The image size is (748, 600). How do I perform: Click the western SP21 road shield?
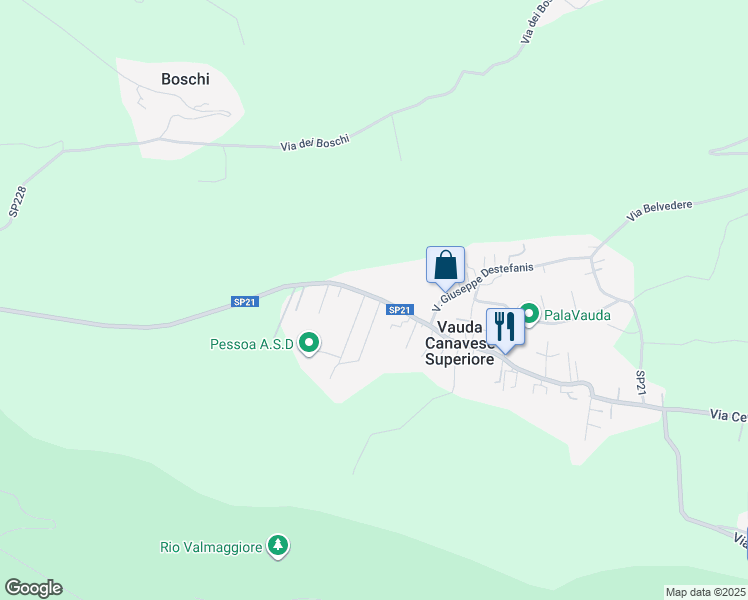(x=245, y=302)
